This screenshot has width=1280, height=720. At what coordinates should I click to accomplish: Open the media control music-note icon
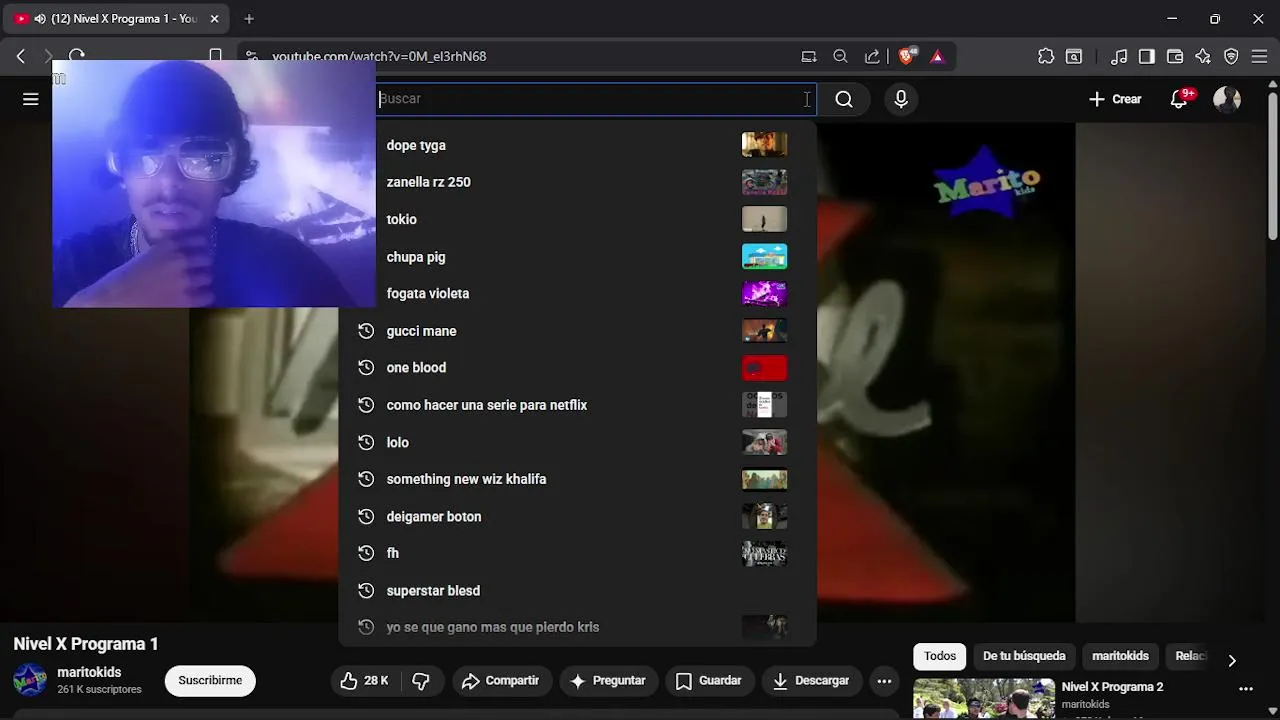[1120, 56]
